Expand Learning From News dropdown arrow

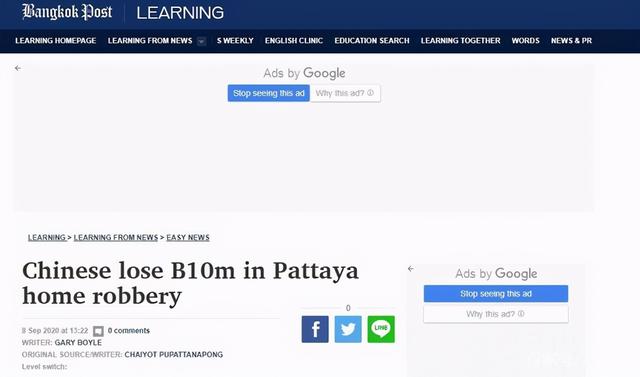tap(201, 41)
